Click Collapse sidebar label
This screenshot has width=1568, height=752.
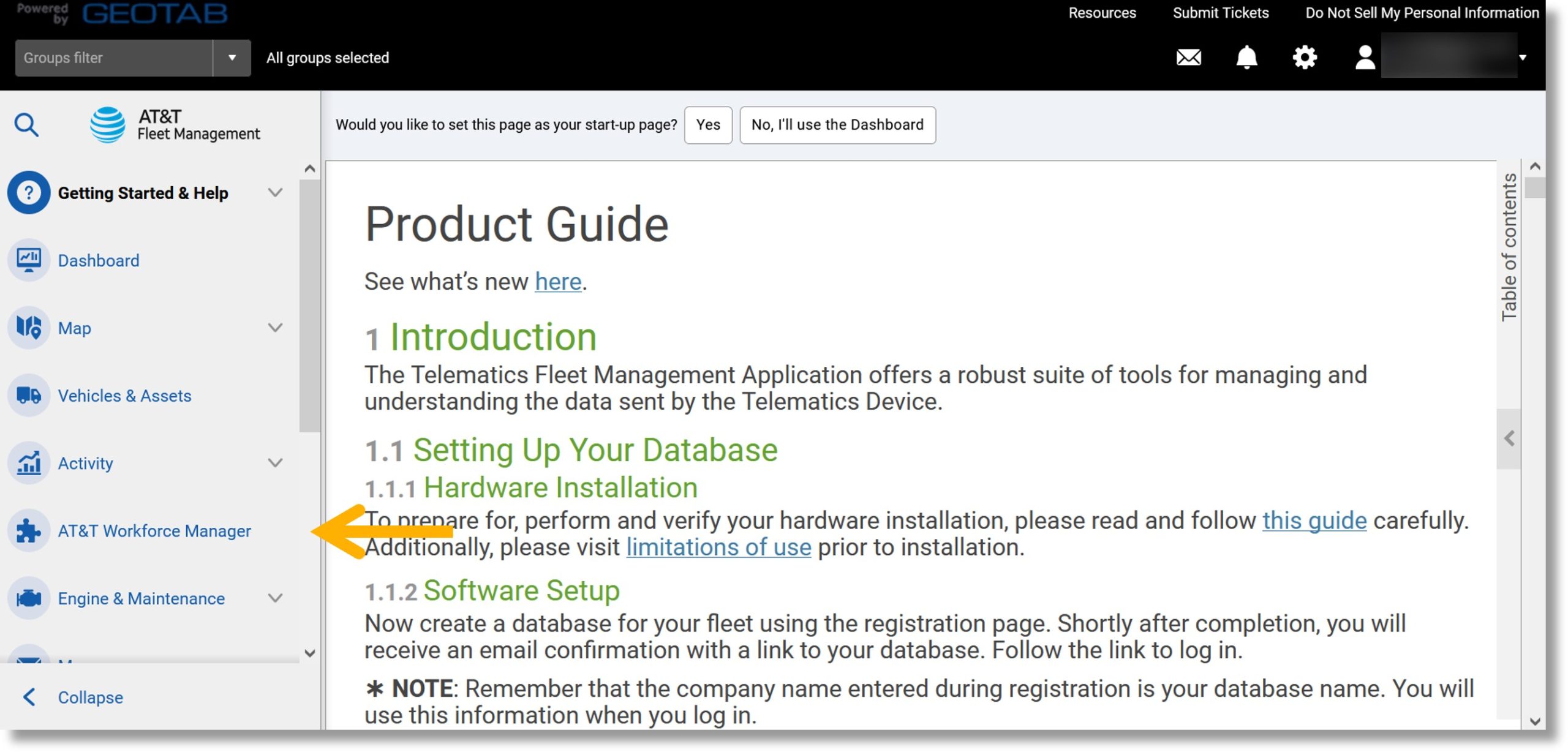point(91,697)
